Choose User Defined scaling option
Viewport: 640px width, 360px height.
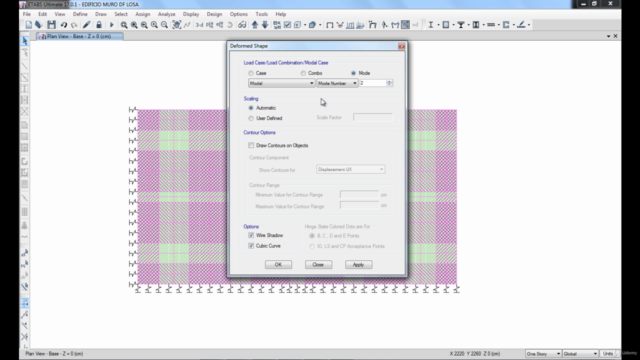click(251, 118)
